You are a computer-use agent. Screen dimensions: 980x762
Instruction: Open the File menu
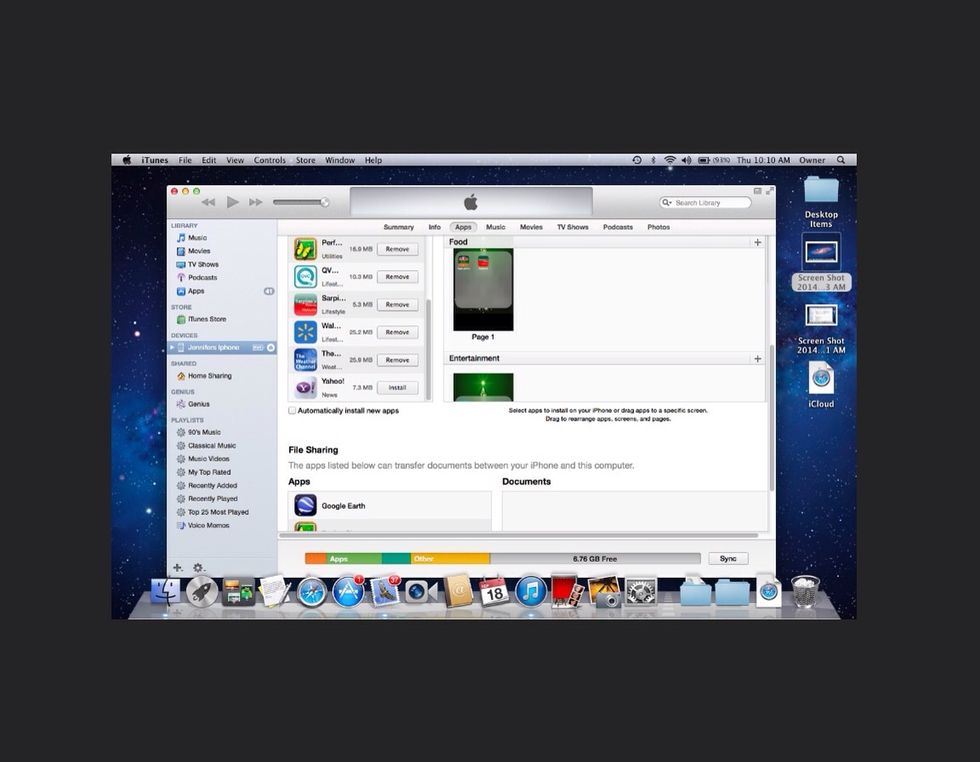pyautogui.click(x=185, y=160)
